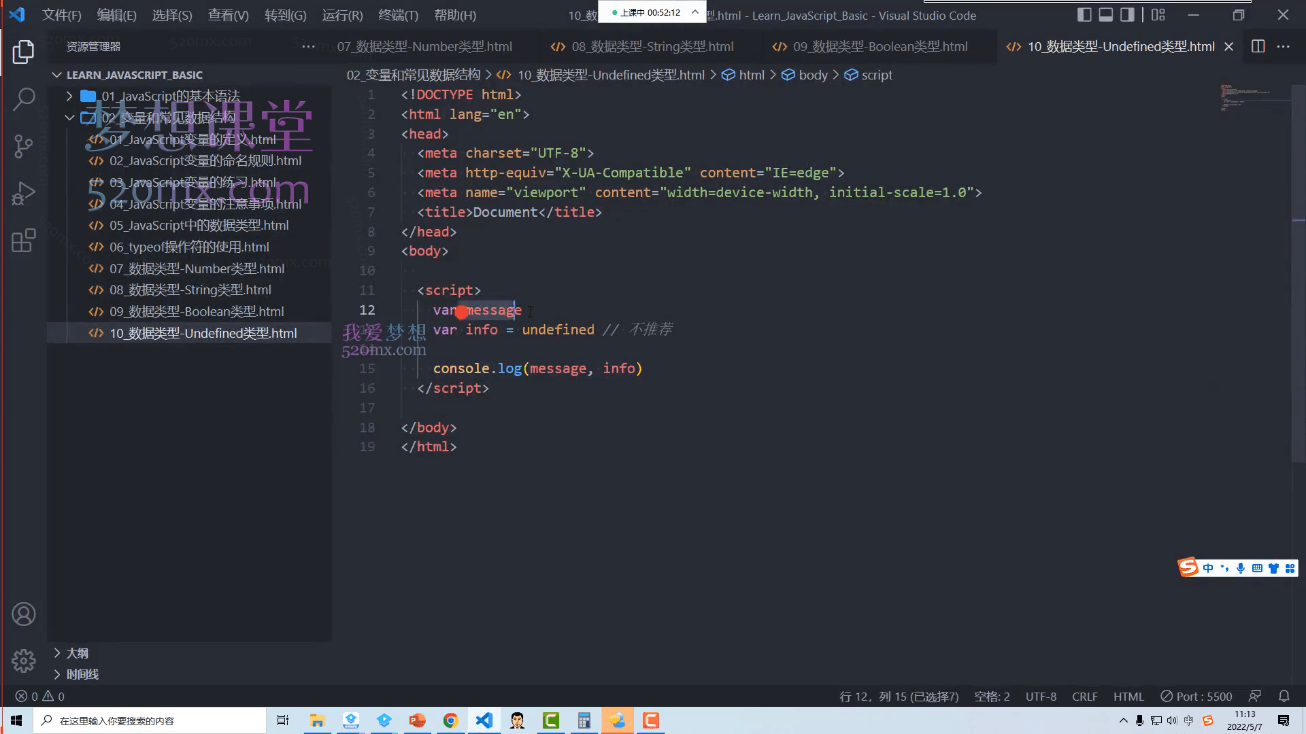Open the Run and Debug view
This screenshot has width=1306, height=734.
pyautogui.click(x=23, y=194)
